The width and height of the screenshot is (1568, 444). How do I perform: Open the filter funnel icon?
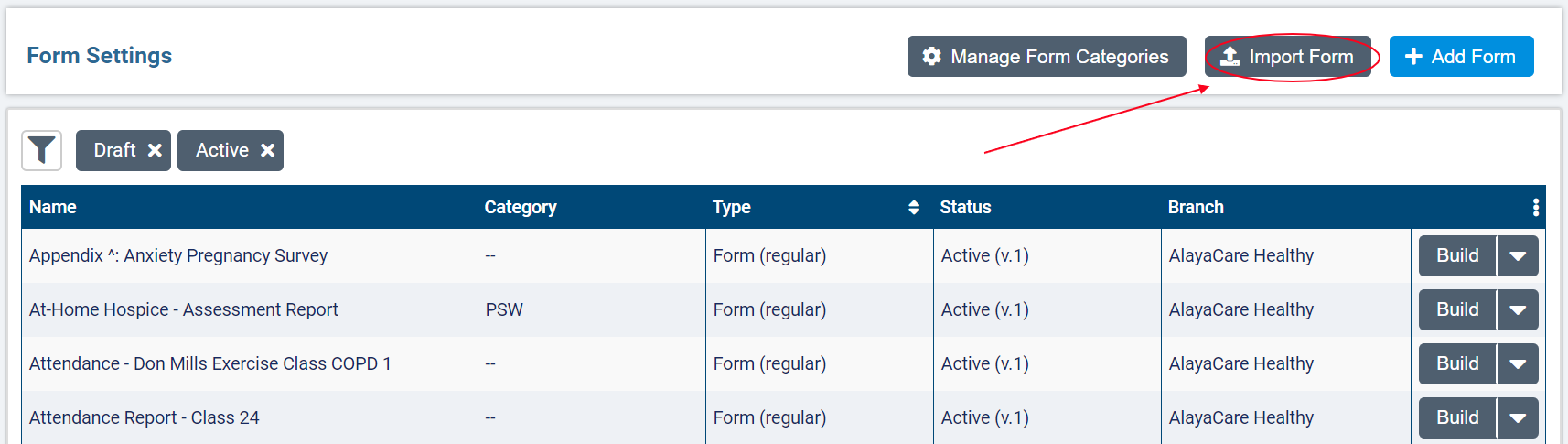click(41, 150)
